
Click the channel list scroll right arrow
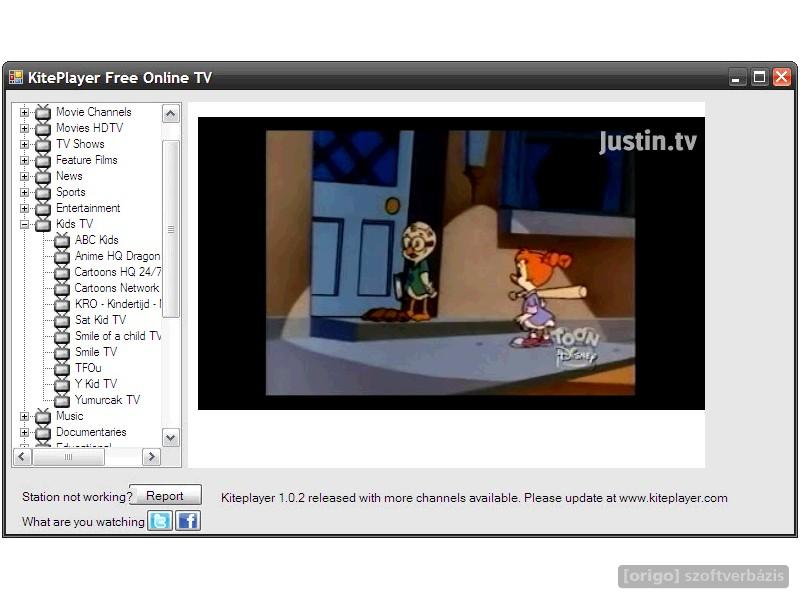coord(151,456)
